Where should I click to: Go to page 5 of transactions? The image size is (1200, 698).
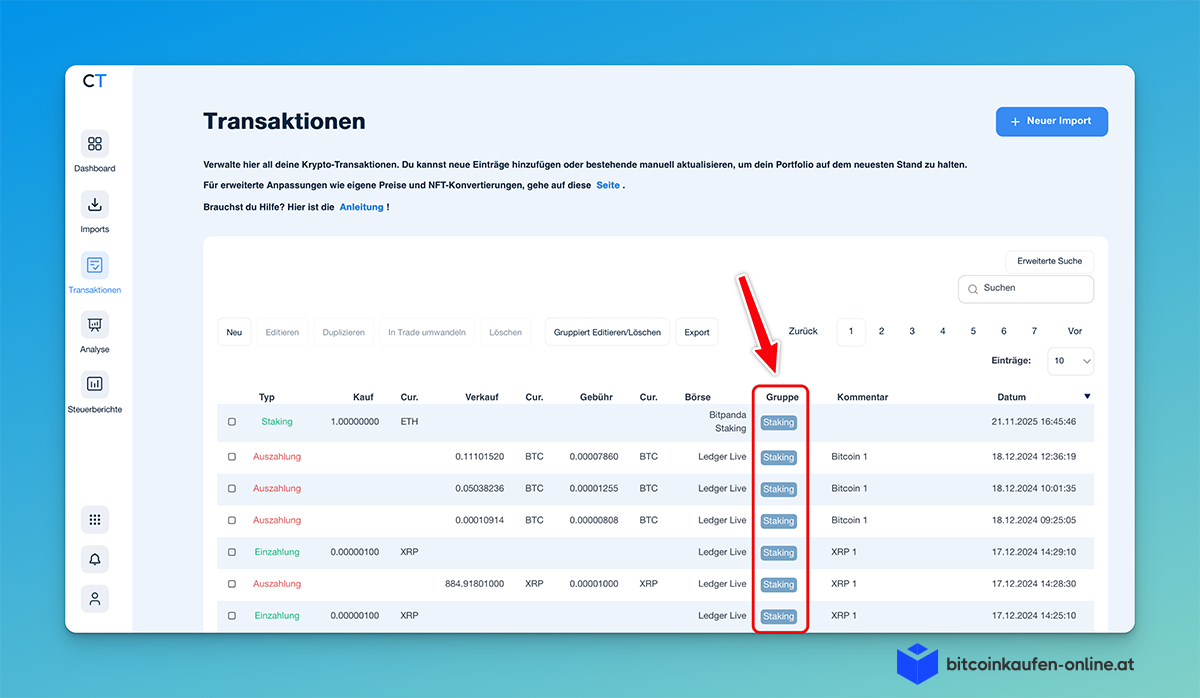[973, 332]
